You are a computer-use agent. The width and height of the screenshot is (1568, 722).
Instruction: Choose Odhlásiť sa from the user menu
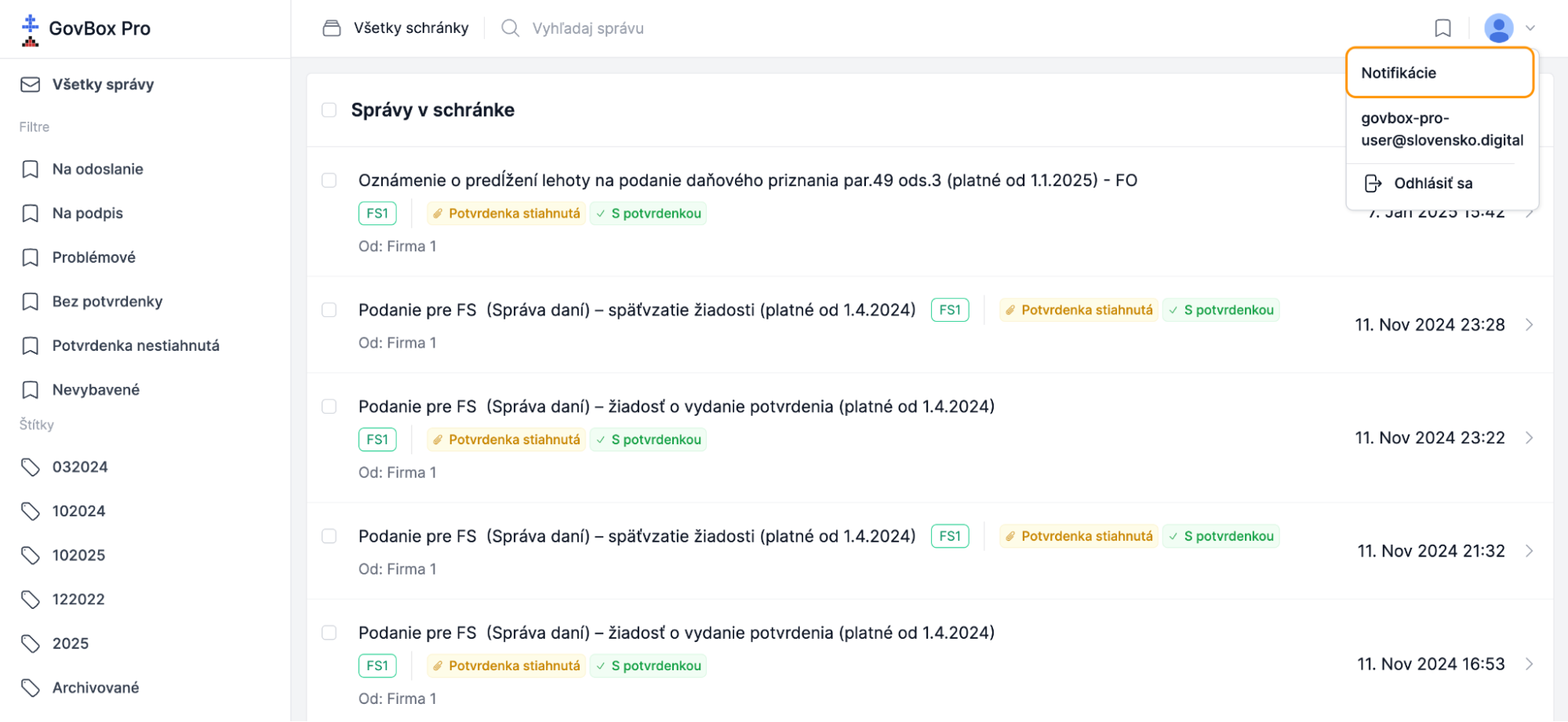coord(1432,184)
